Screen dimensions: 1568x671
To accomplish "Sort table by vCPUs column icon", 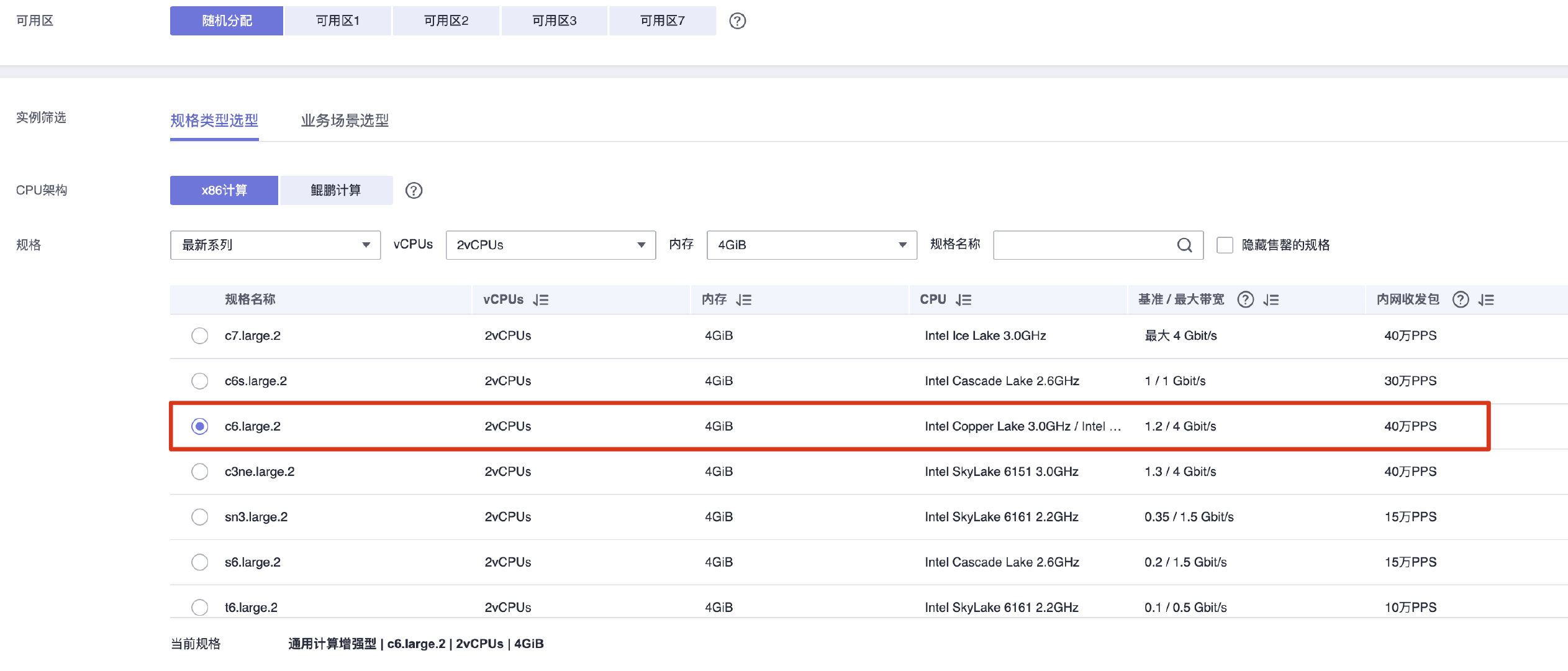I will [x=541, y=300].
